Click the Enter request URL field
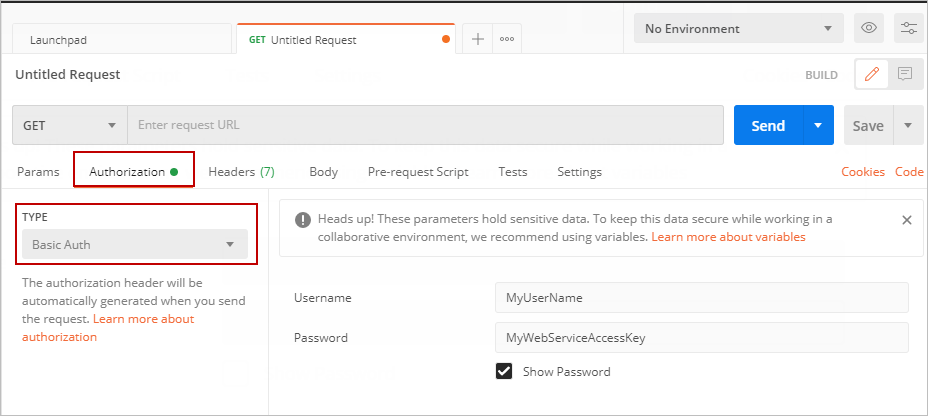 point(425,126)
